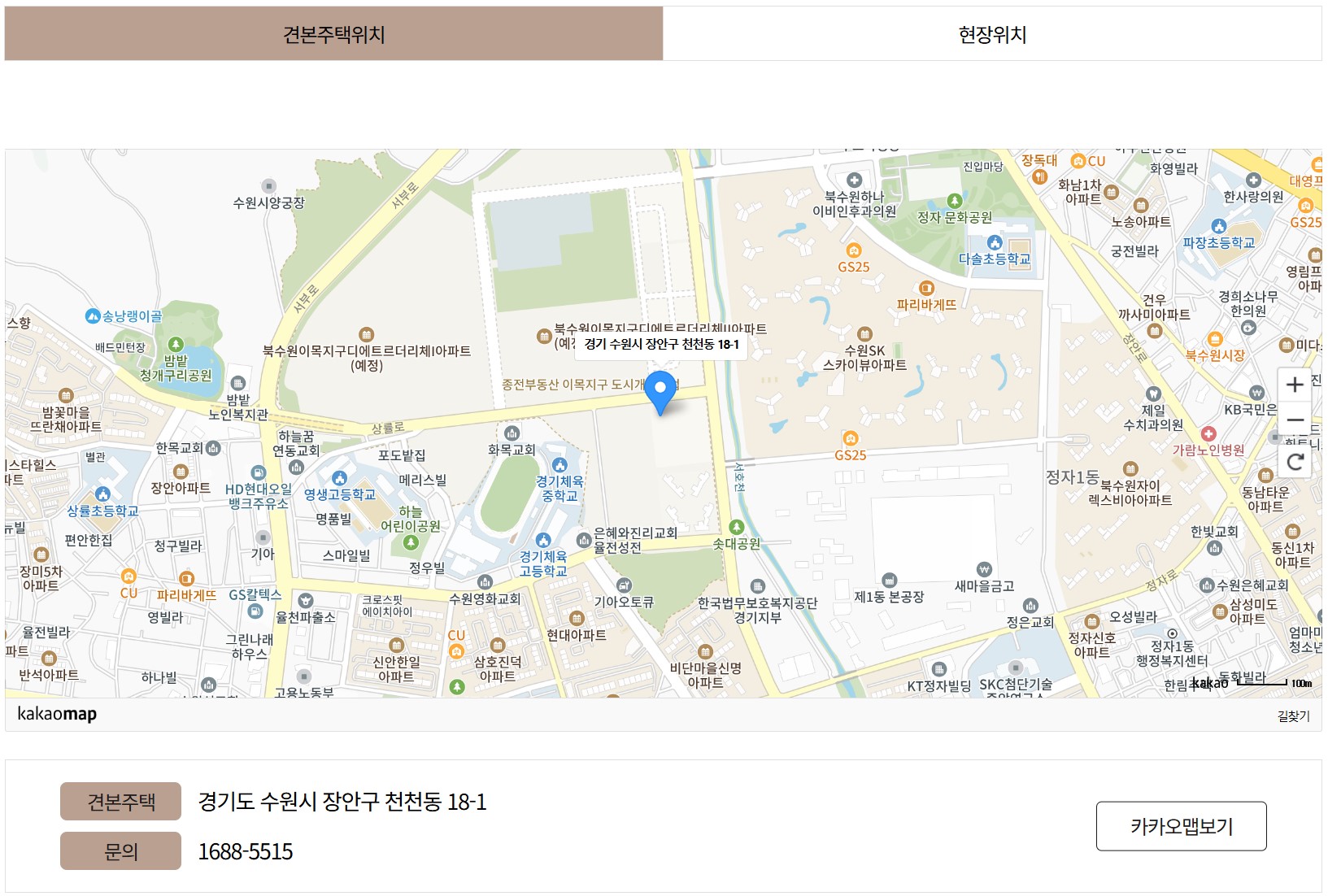Click the 율천파출소 police icon
This screenshot has height=896, width=1328.
click(305, 601)
